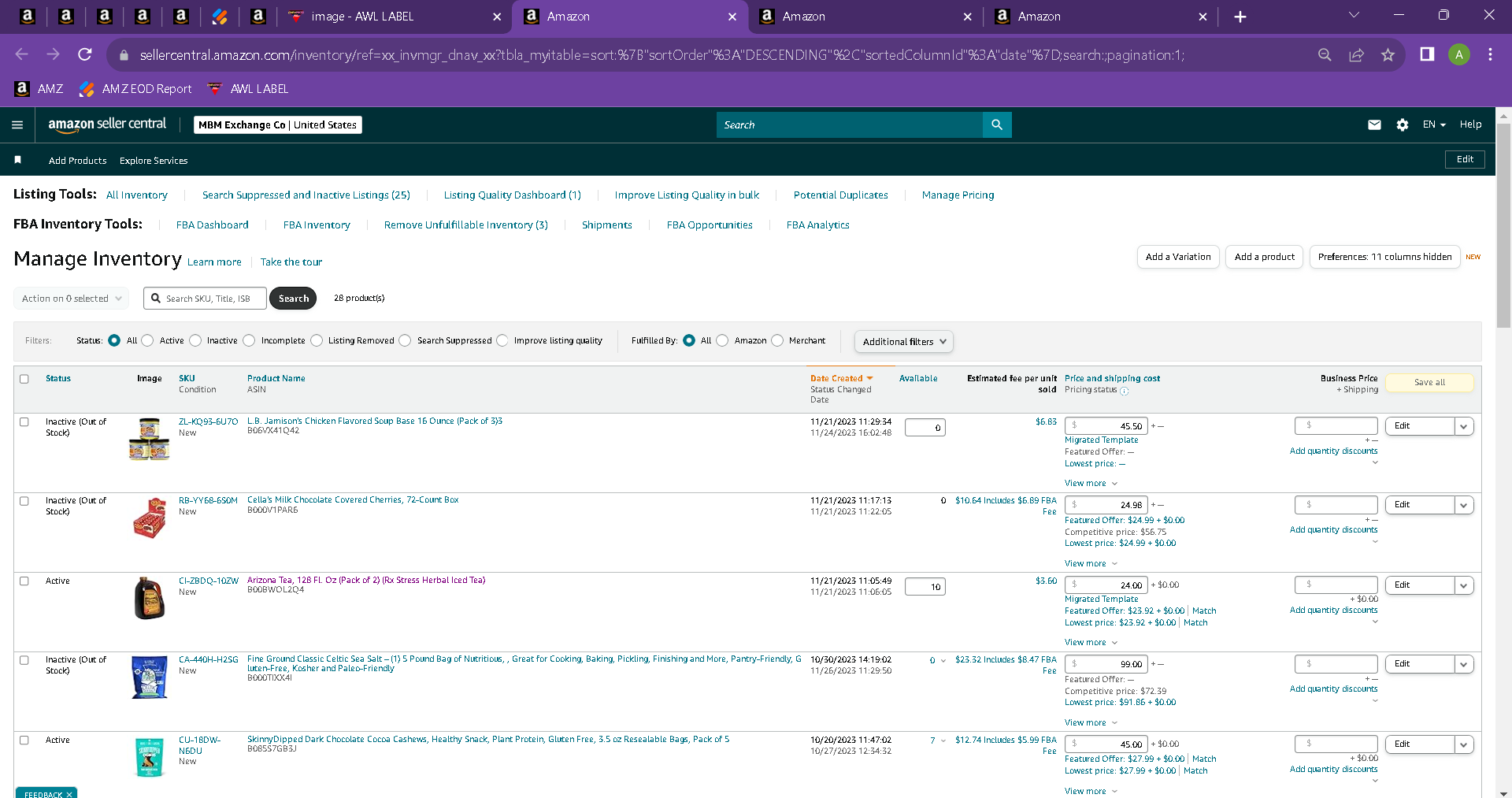1512x798 pixels.
Task: Select the Inactive status filter
Action: (195, 340)
